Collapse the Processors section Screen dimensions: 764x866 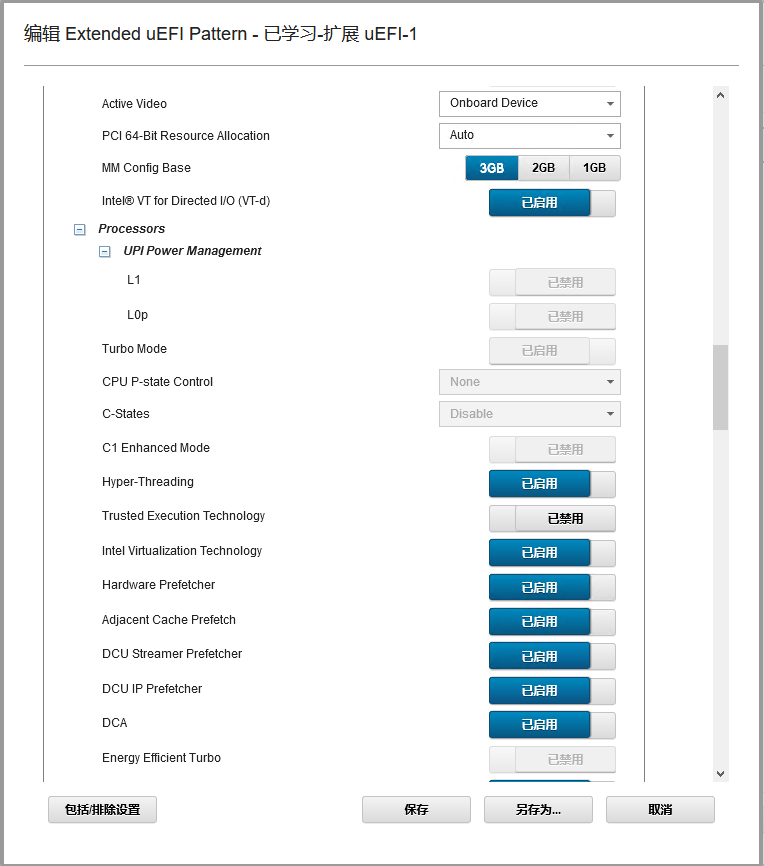[x=80, y=229]
